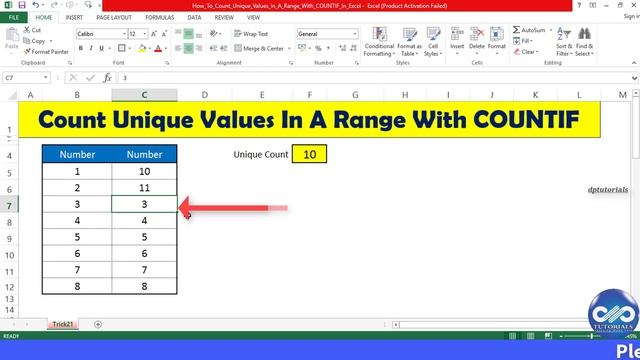
Task: Open the Calibri font name dropdown
Action: point(124,34)
